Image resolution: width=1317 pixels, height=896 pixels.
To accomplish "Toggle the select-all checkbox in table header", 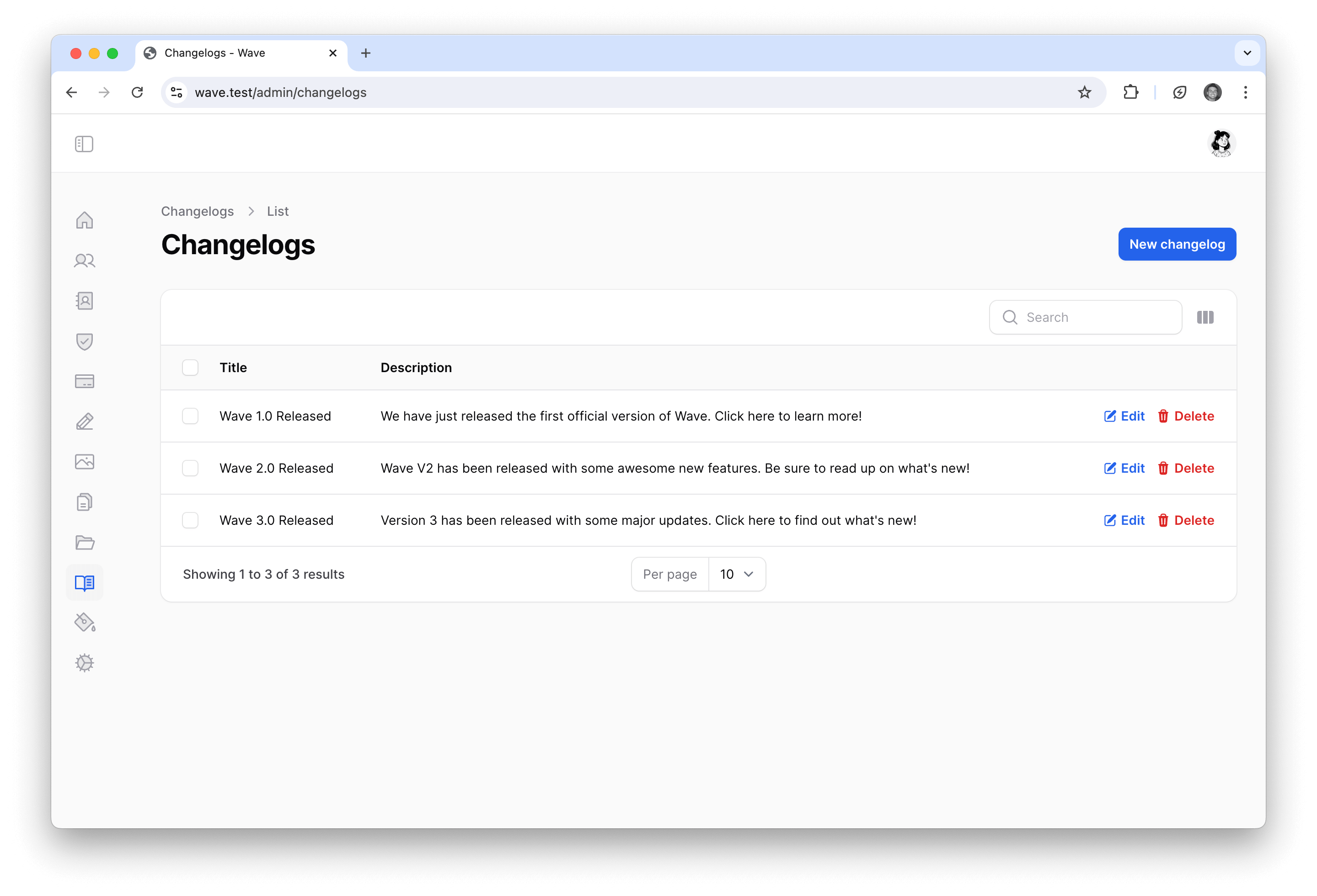I will [190, 368].
